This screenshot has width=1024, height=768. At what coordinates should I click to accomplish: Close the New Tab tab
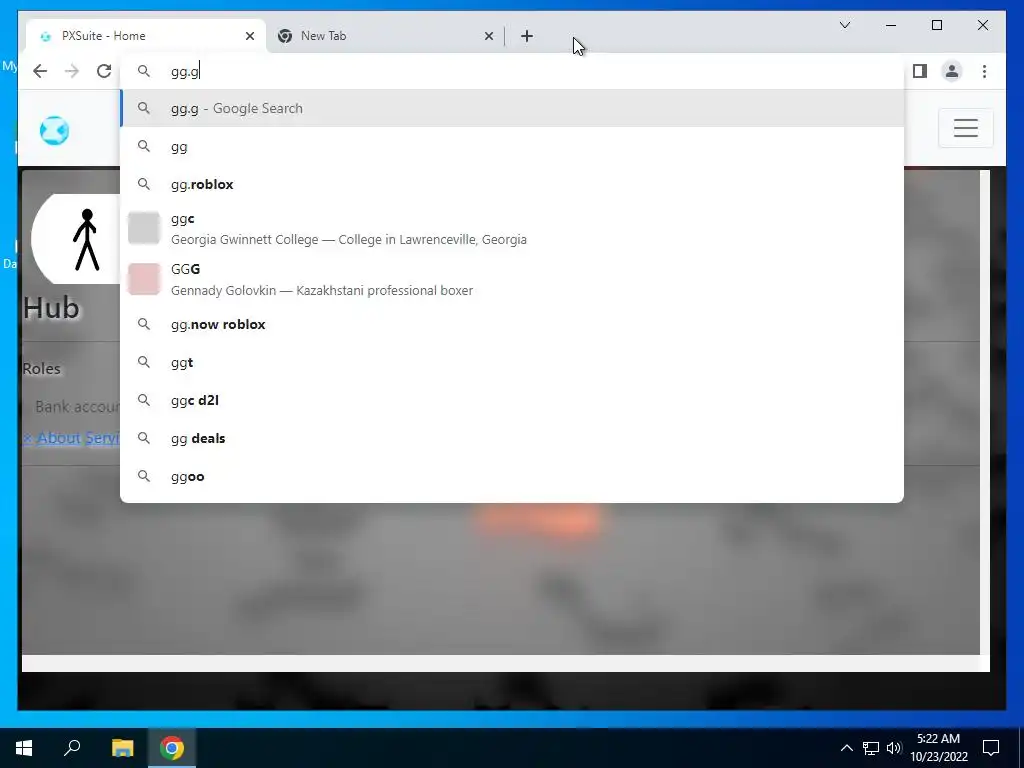488,37
